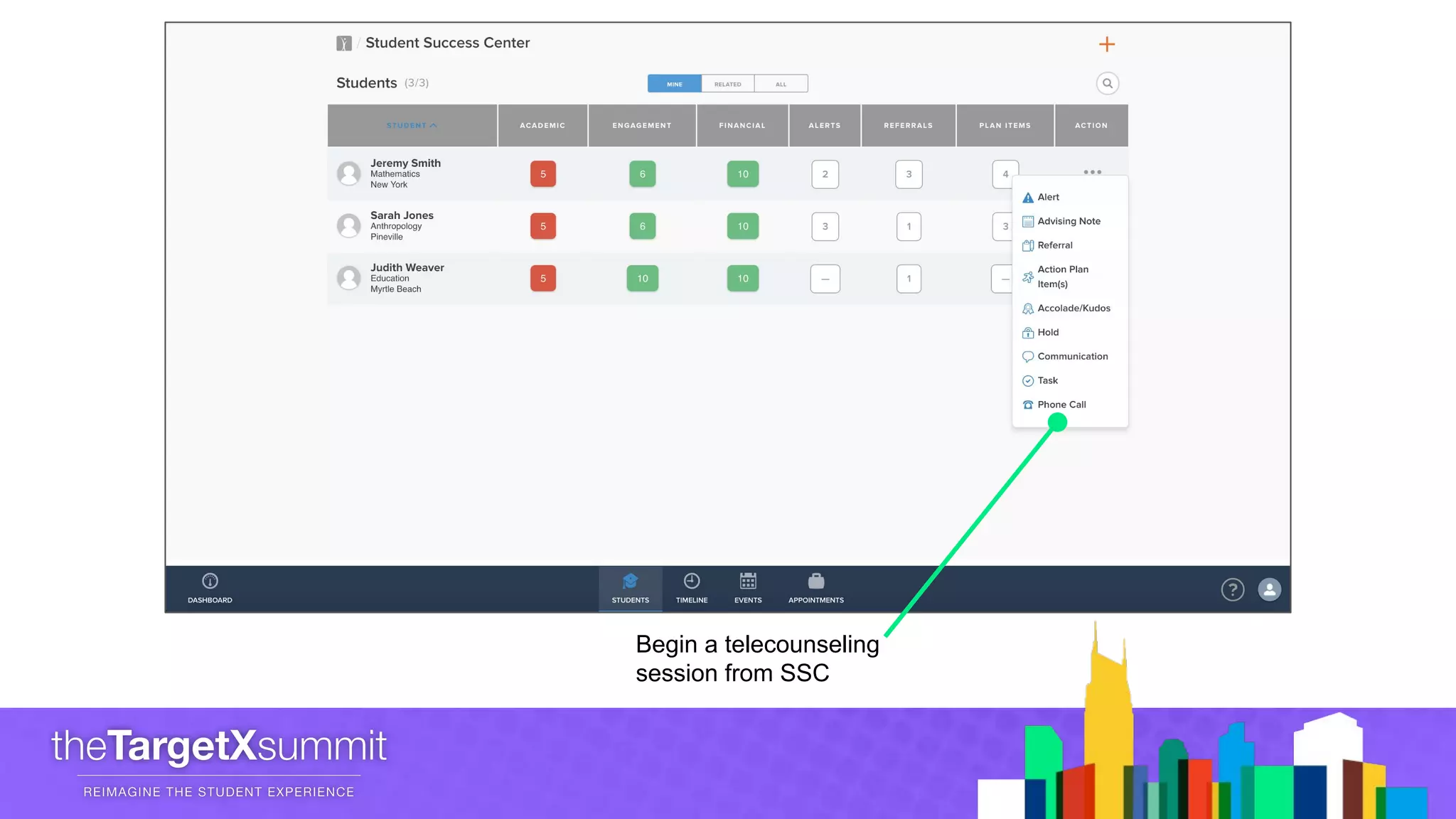The height and width of the screenshot is (819, 1456).
Task: Click Sarah Jones' alerts count 3
Action: tap(825, 227)
